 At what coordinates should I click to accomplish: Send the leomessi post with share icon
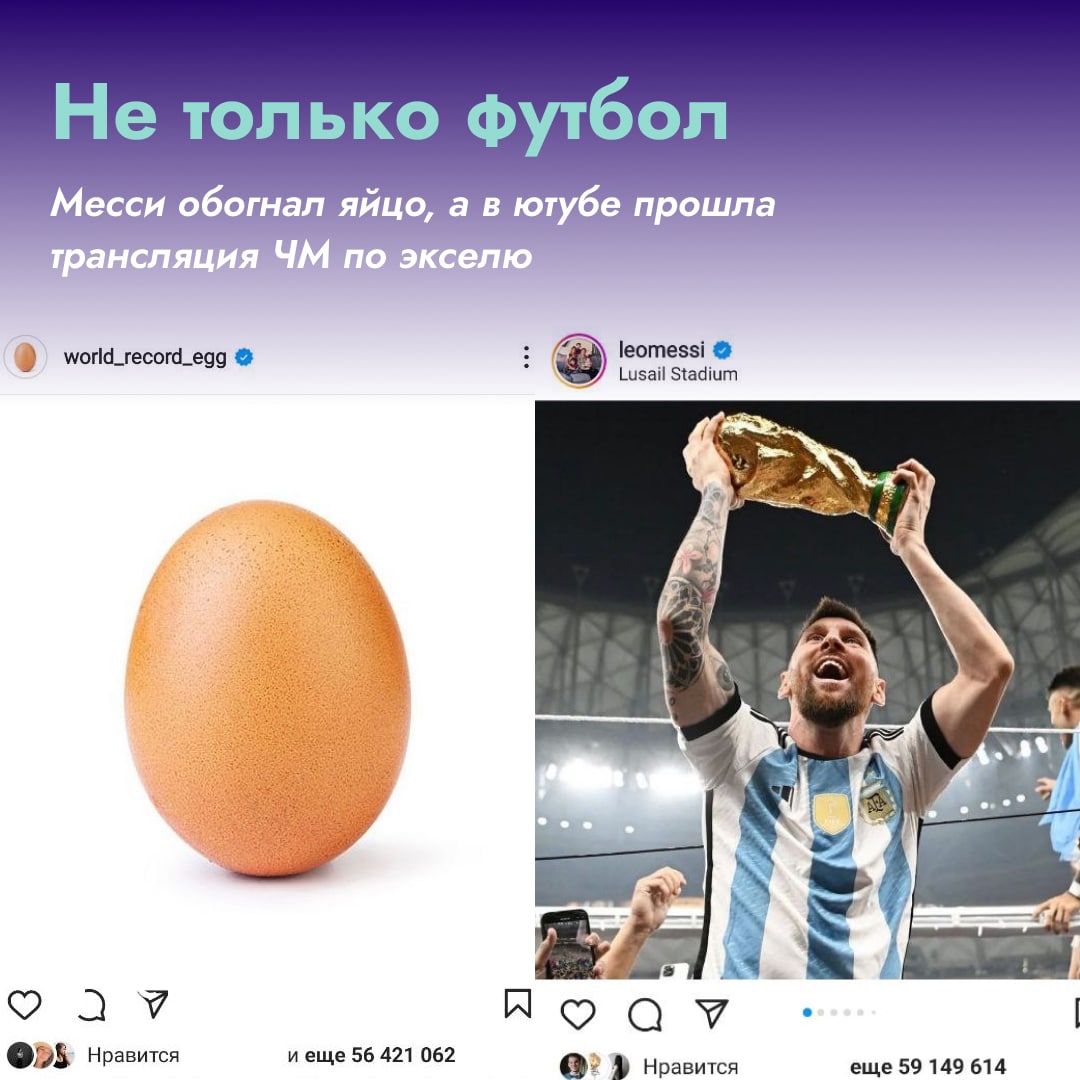[x=712, y=1013]
